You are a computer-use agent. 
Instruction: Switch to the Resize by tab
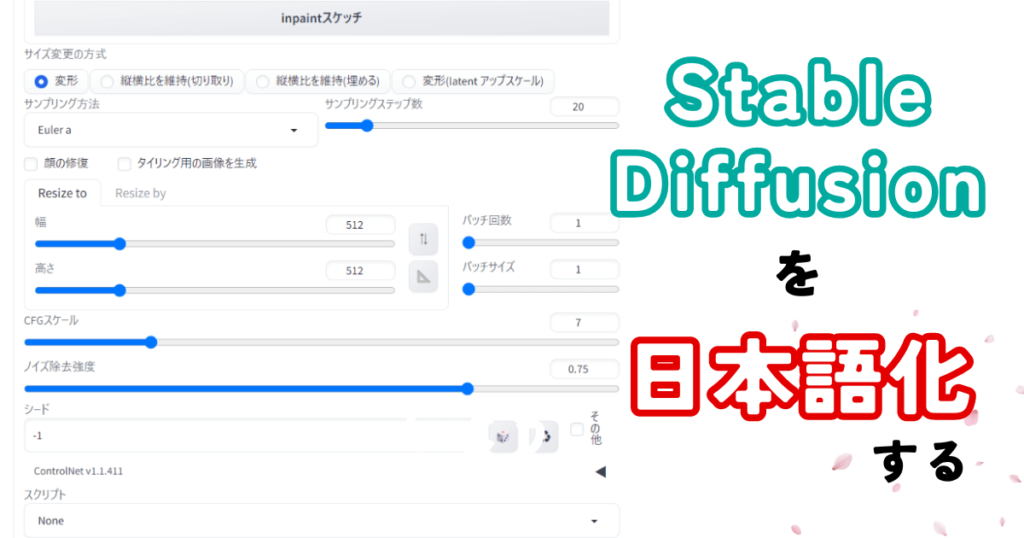[x=140, y=193]
